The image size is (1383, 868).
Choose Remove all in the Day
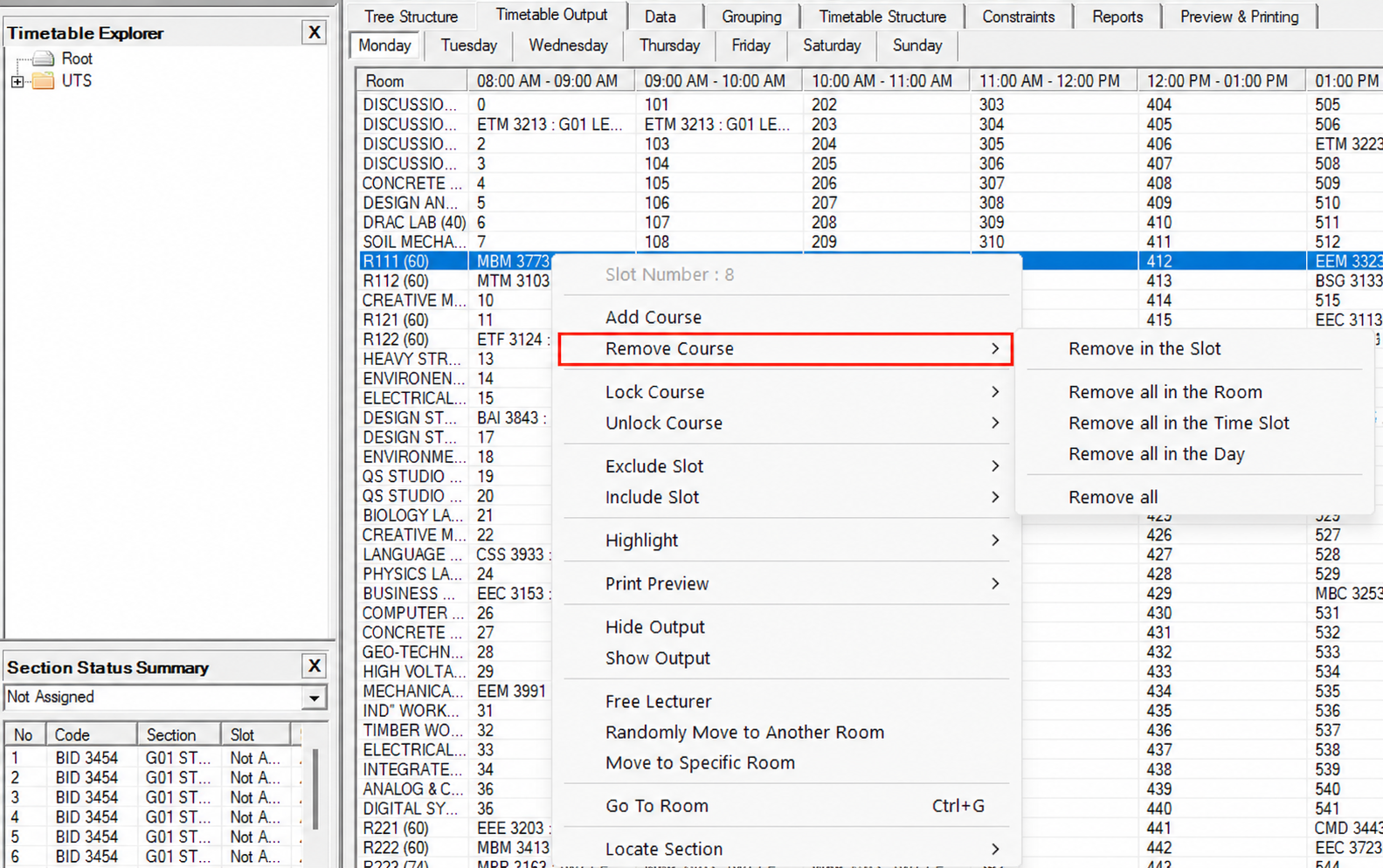(1193, 454)
